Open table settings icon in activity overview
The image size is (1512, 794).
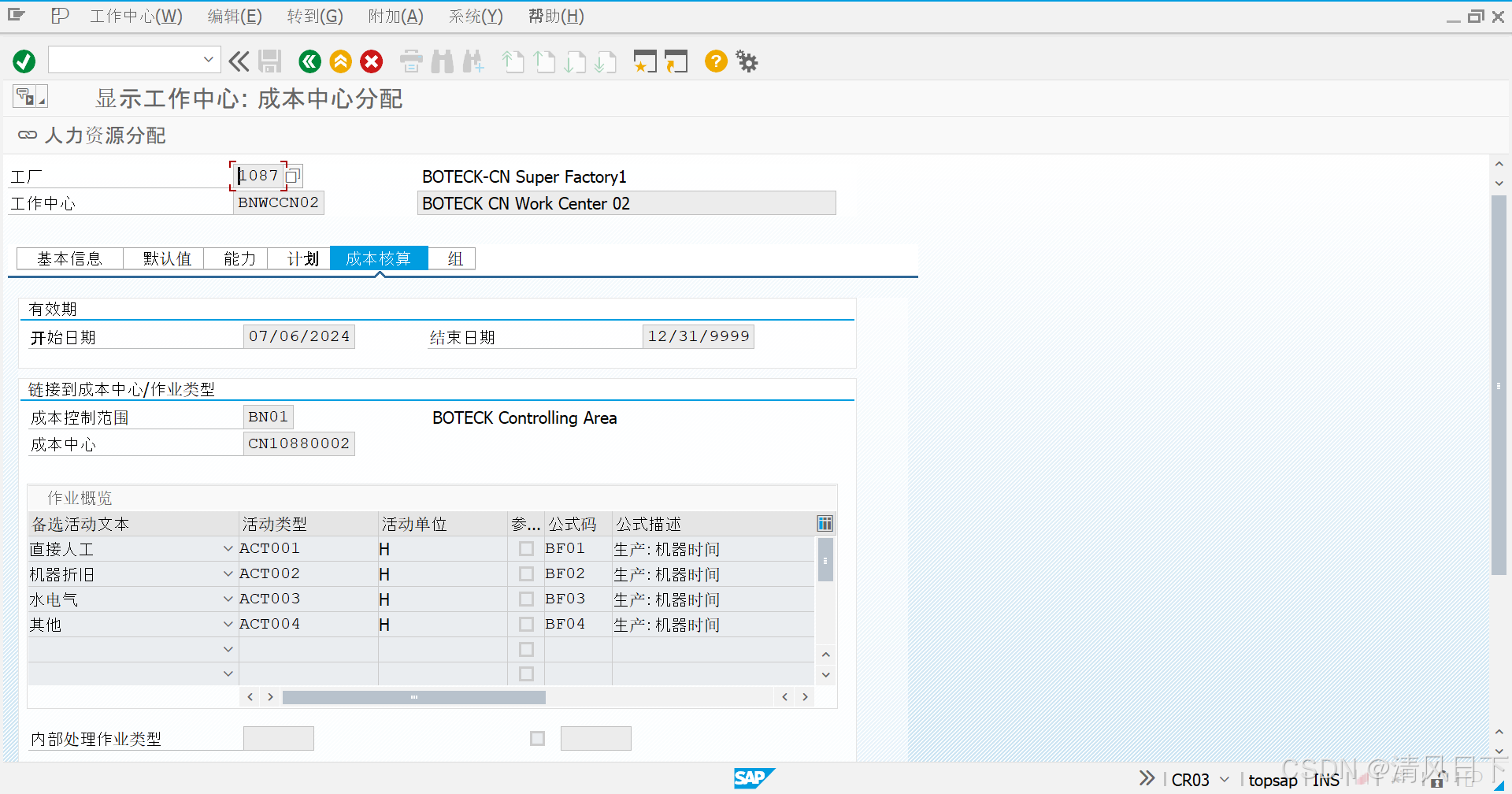pyautogui.click(x=825, y=524)
